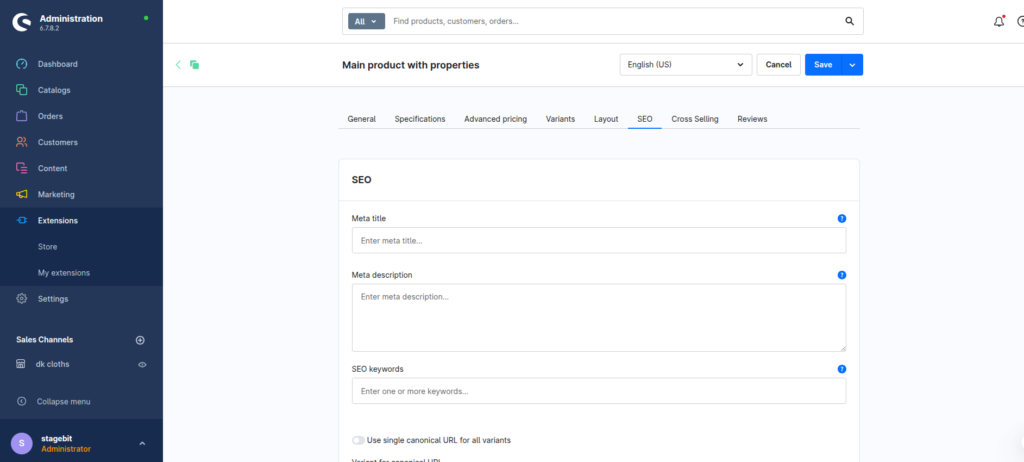Click the Catalogs icon in sidebar
This screenshot has width=1024, height=462.
coord(22,90)
